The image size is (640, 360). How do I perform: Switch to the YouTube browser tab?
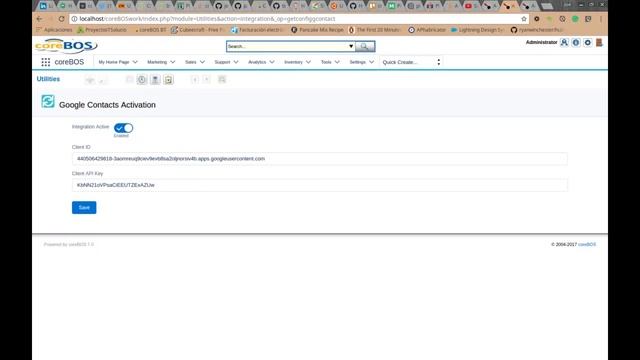(471, 6)
